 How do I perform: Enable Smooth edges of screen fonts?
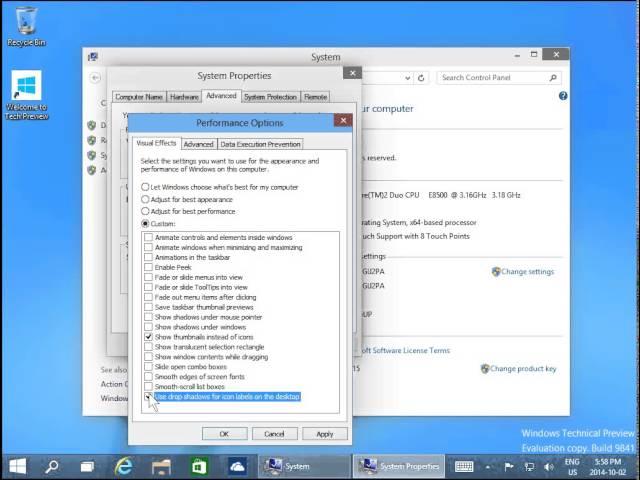click(x=149, y=377)
